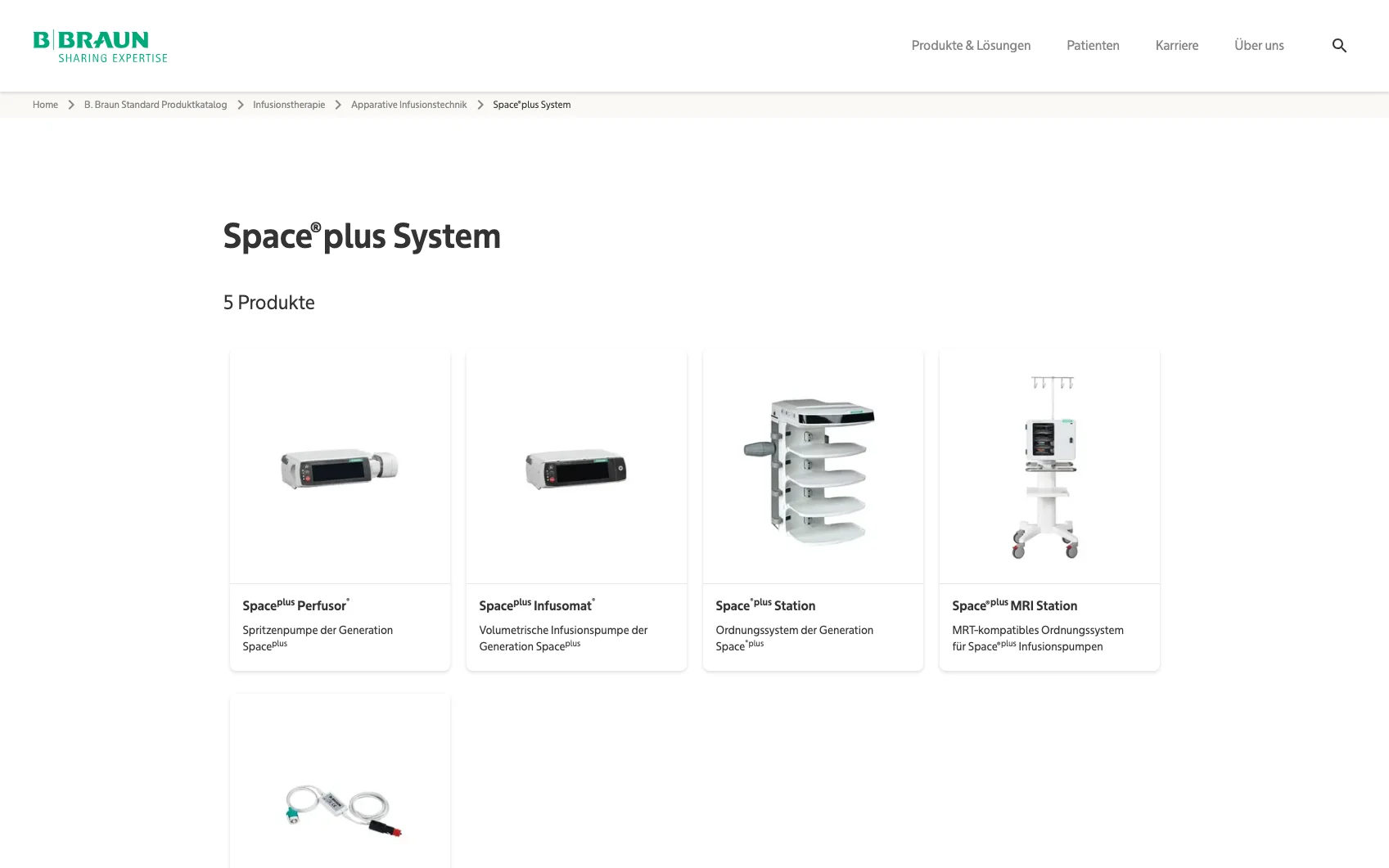
Task: Select the Space plus MRI Station title
Action: pyautogui.click(x=1014, y=605)
